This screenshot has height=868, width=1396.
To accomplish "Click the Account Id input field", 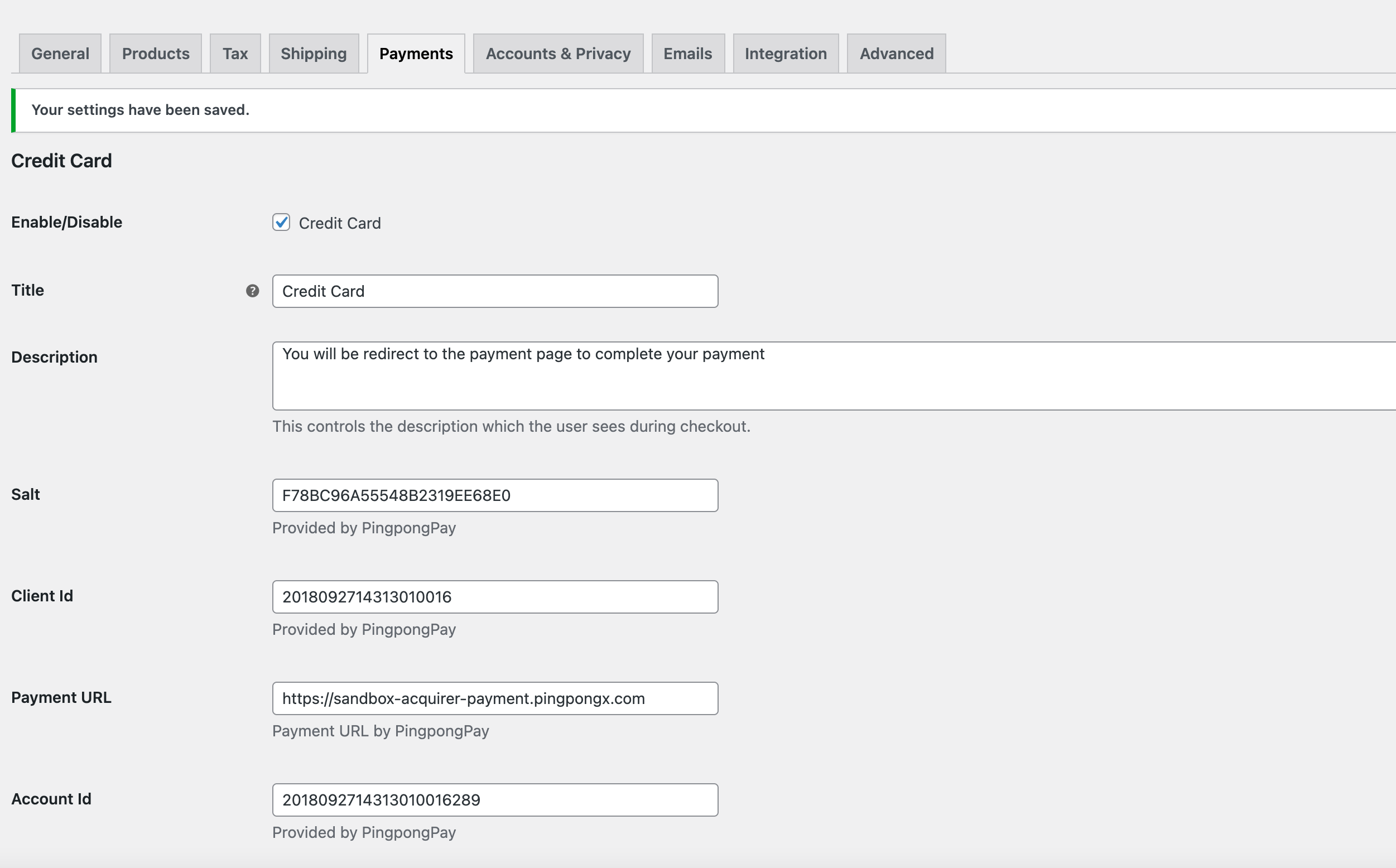I will pos(495,801).
